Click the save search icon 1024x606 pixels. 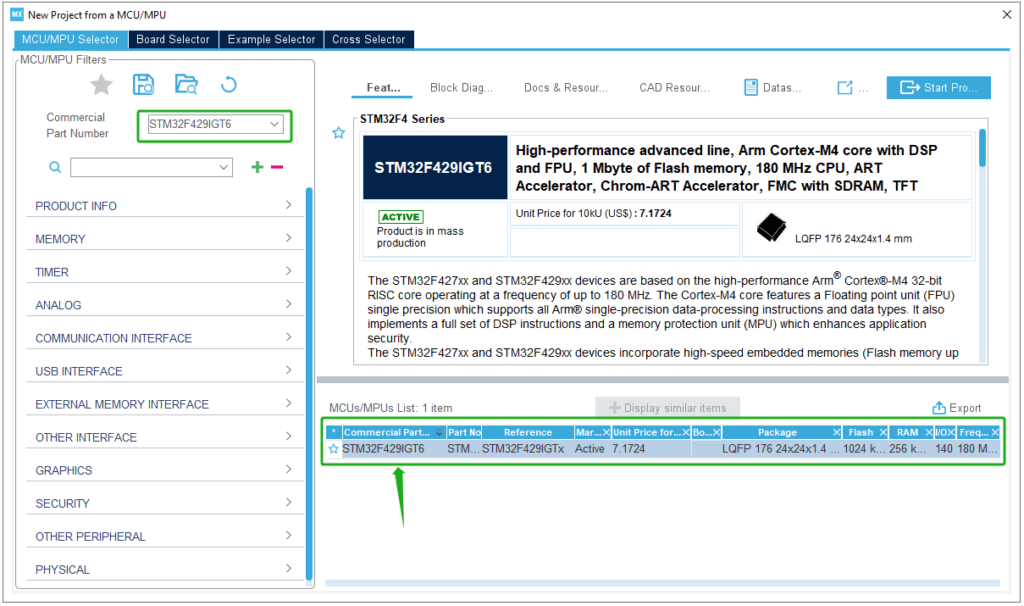click(144, 84)
